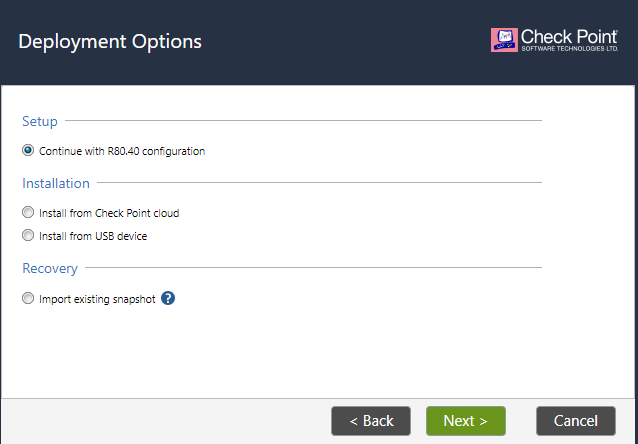Click the "Install from Check Point cloud" label text
638x444 pixels.
(x=109, y=213)
